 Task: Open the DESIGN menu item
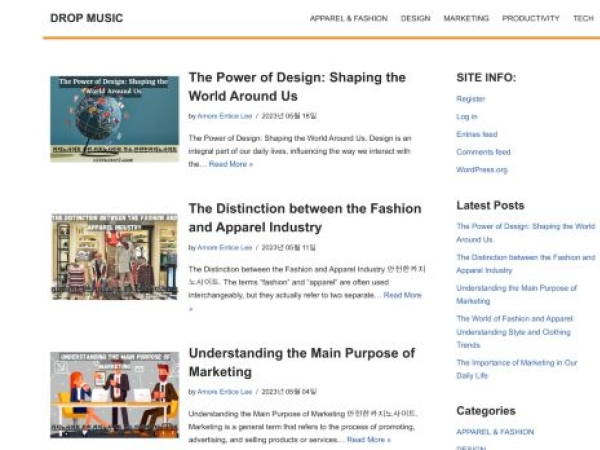point(415,18)
